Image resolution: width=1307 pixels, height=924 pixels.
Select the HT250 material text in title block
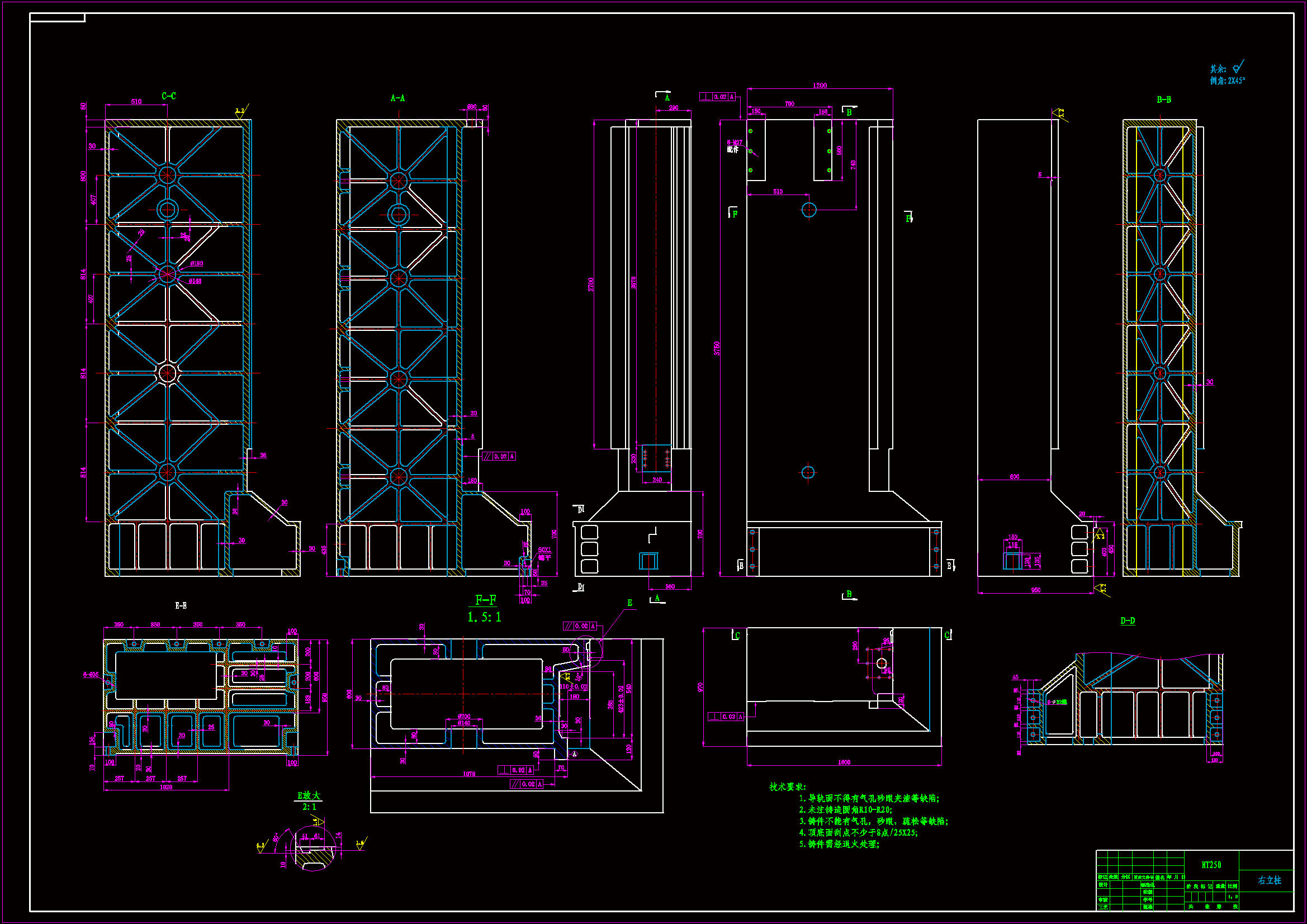coord(1211,865)
